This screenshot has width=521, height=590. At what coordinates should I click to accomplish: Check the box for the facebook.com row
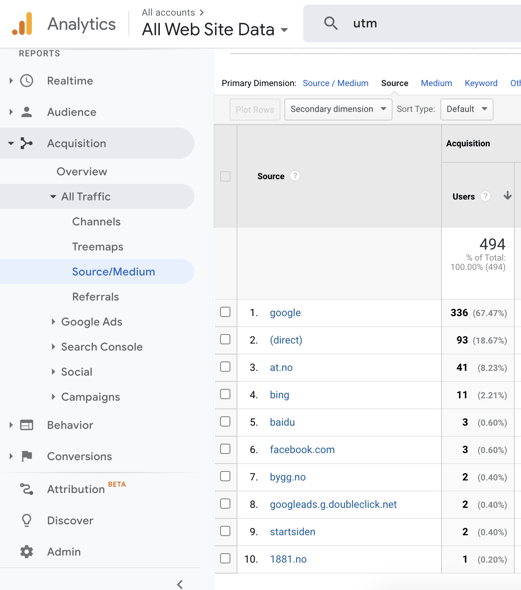pos(225,449)
